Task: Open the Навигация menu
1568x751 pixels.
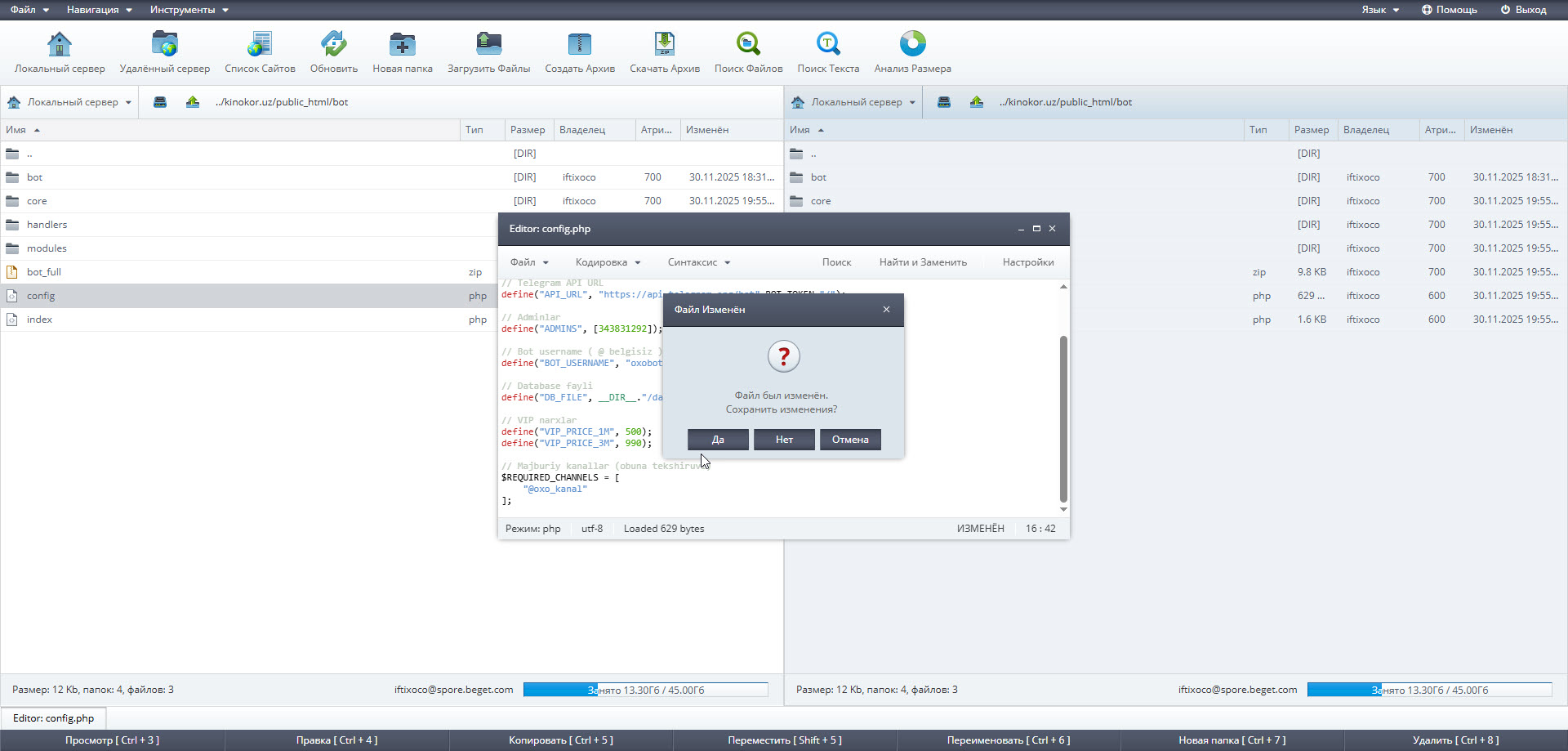Action: 99,10
